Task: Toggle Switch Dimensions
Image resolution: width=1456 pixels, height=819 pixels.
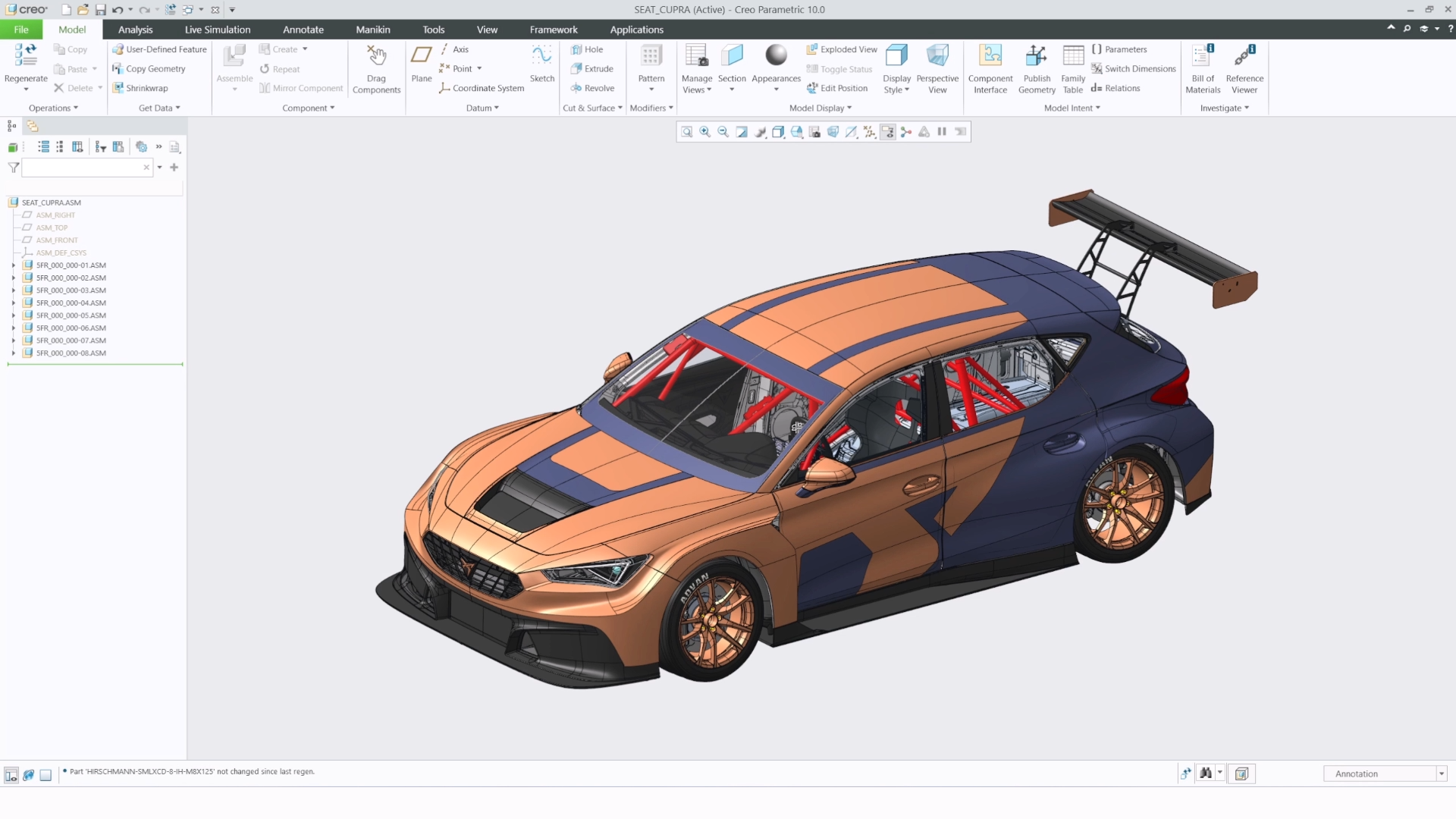Action: pyautogui.click(x=1134, y=69)
